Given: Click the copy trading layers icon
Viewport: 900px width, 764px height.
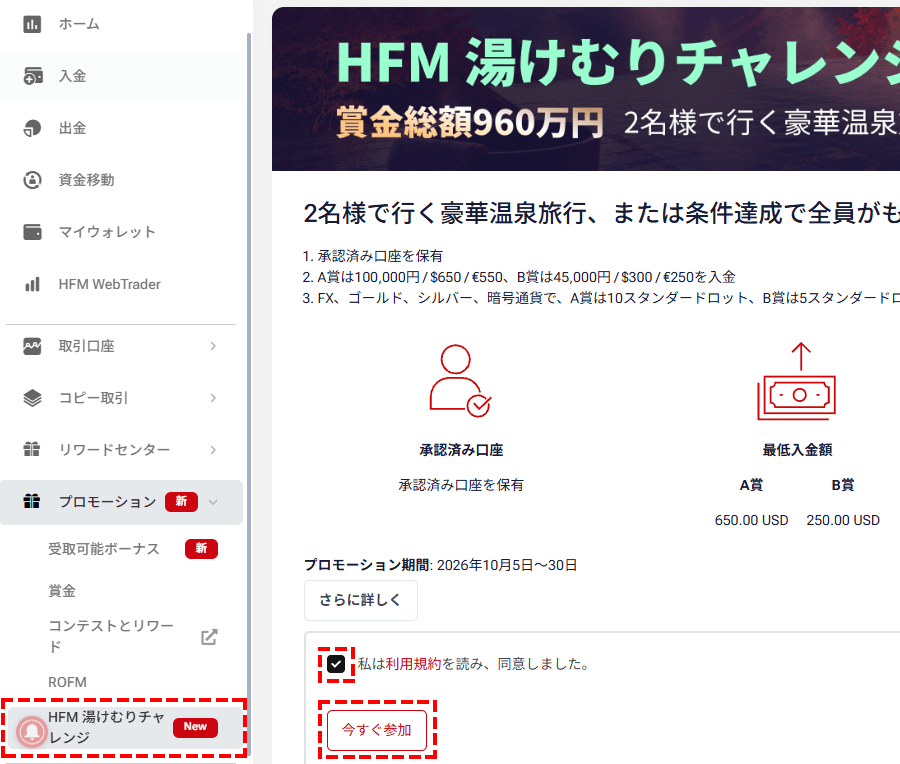Looking at the screenshot, I should 32,398.
